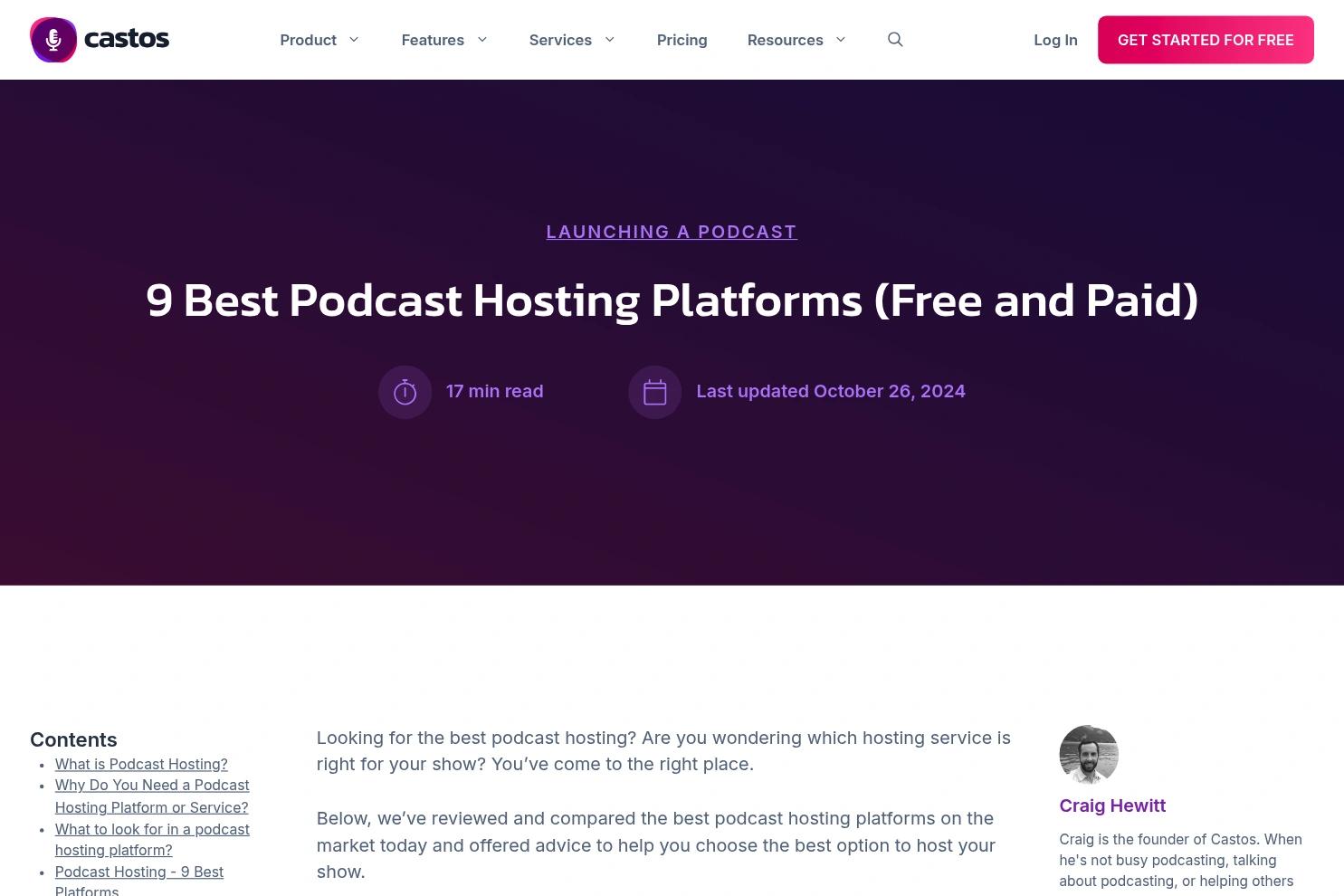Expand the Resources dropdown chevron
Viewport: 1344px width, 896px height.
tap(841, 40)
